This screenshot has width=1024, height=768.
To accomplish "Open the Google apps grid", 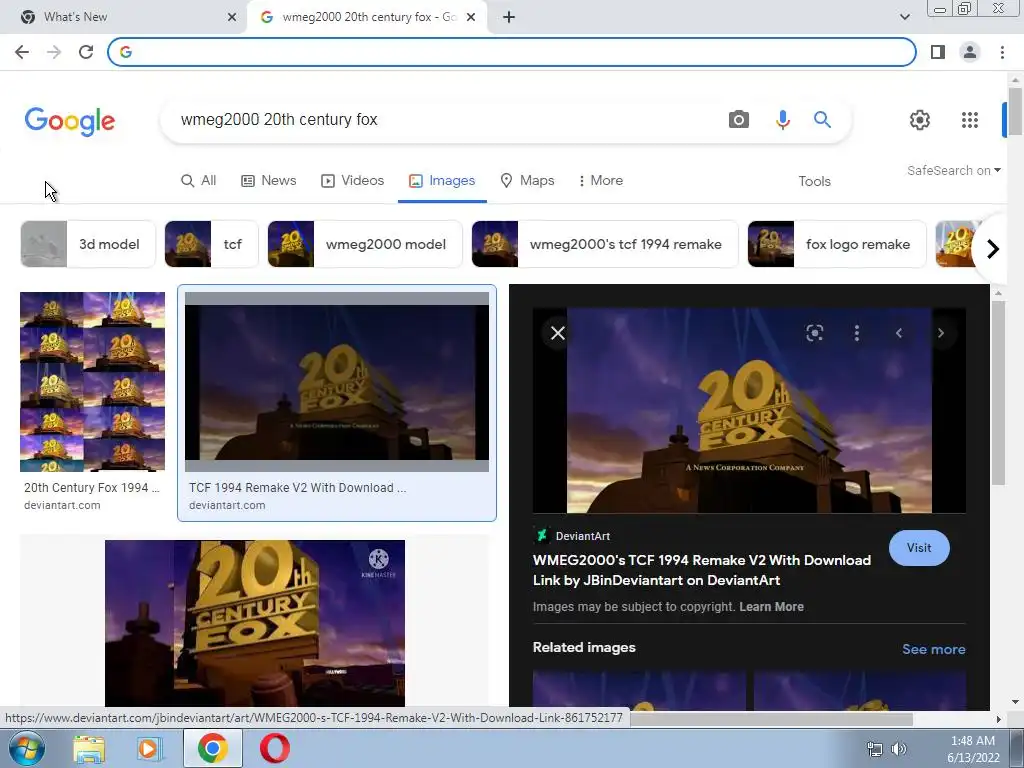I will pos(970,120).
